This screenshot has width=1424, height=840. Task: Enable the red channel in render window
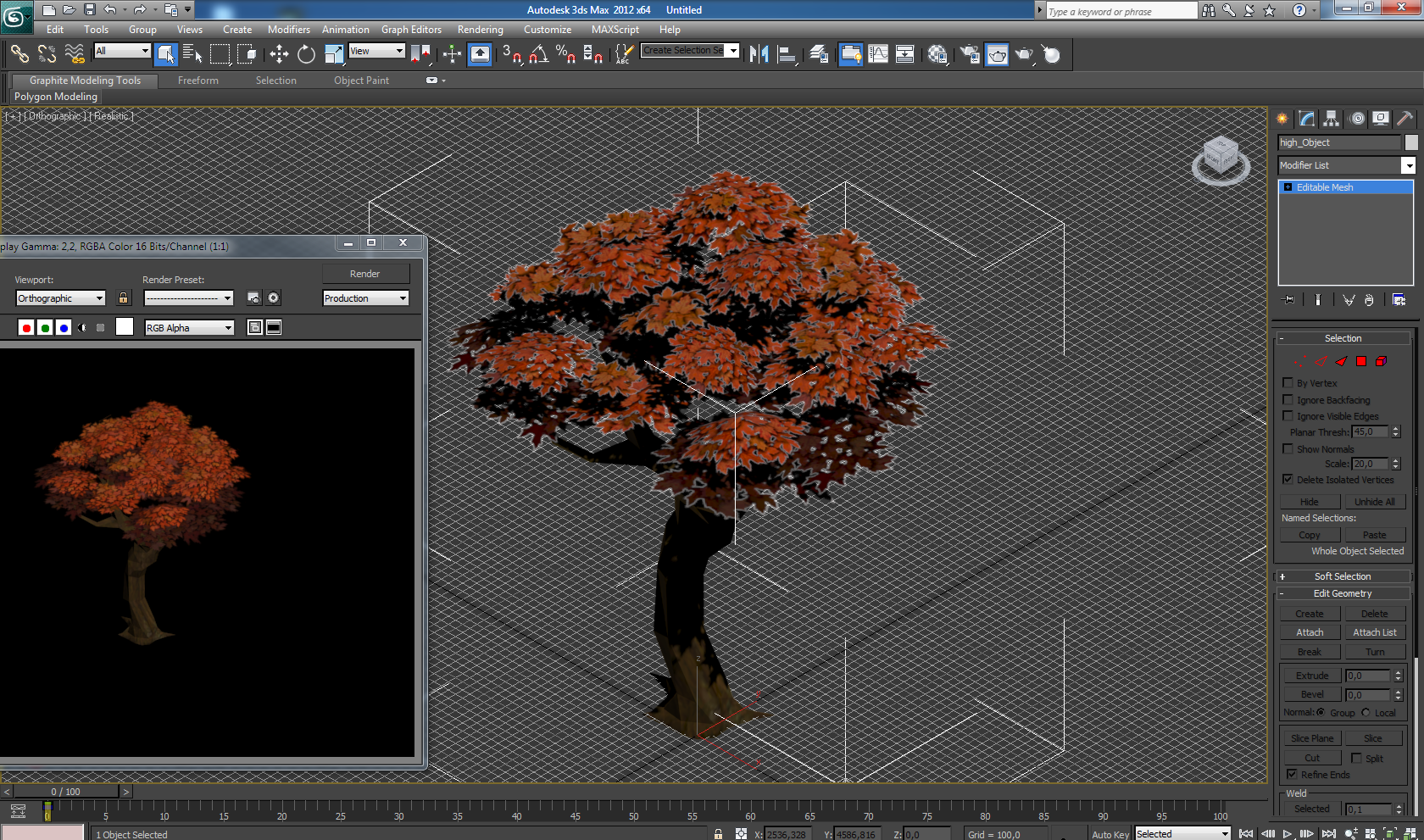coord(26,328)
